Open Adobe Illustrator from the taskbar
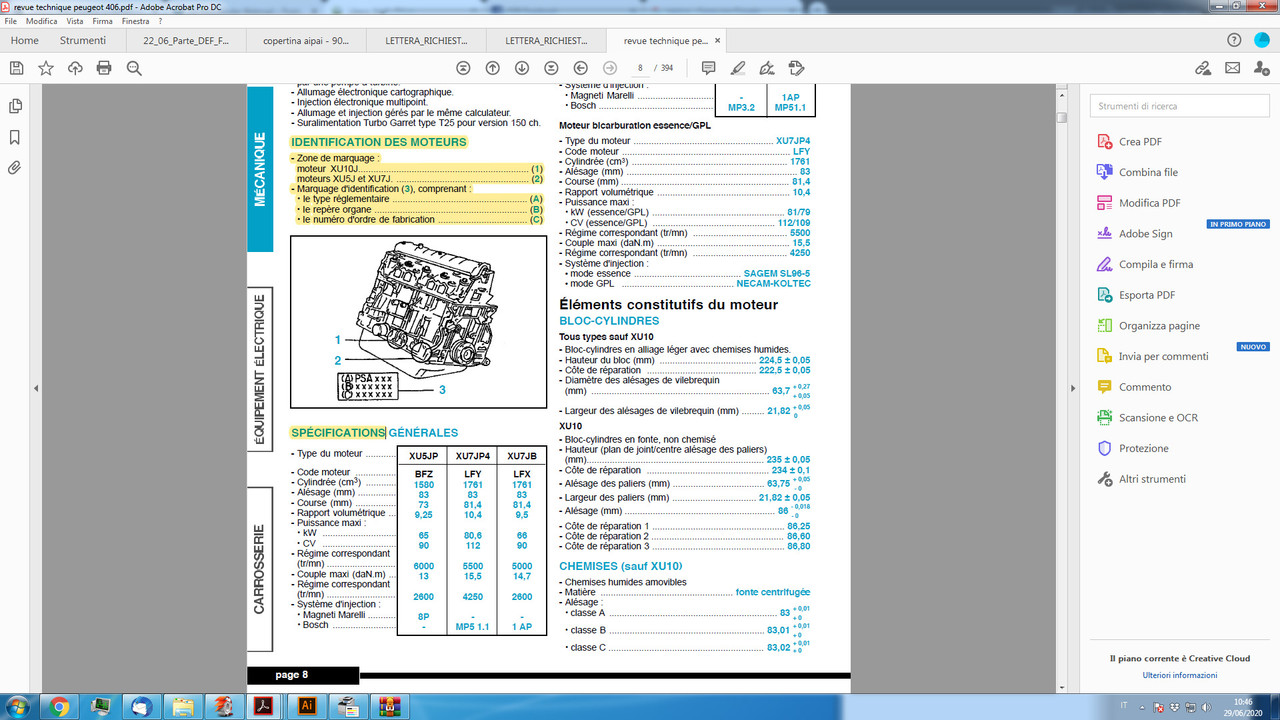 307,706
